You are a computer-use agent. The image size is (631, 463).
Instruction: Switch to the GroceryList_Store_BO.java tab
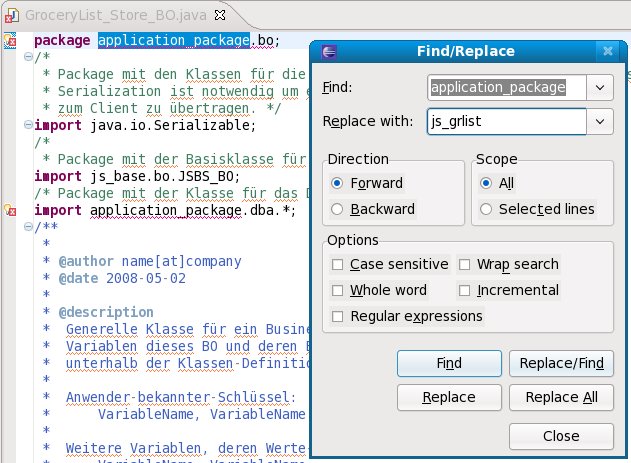(x=110, y=15)
